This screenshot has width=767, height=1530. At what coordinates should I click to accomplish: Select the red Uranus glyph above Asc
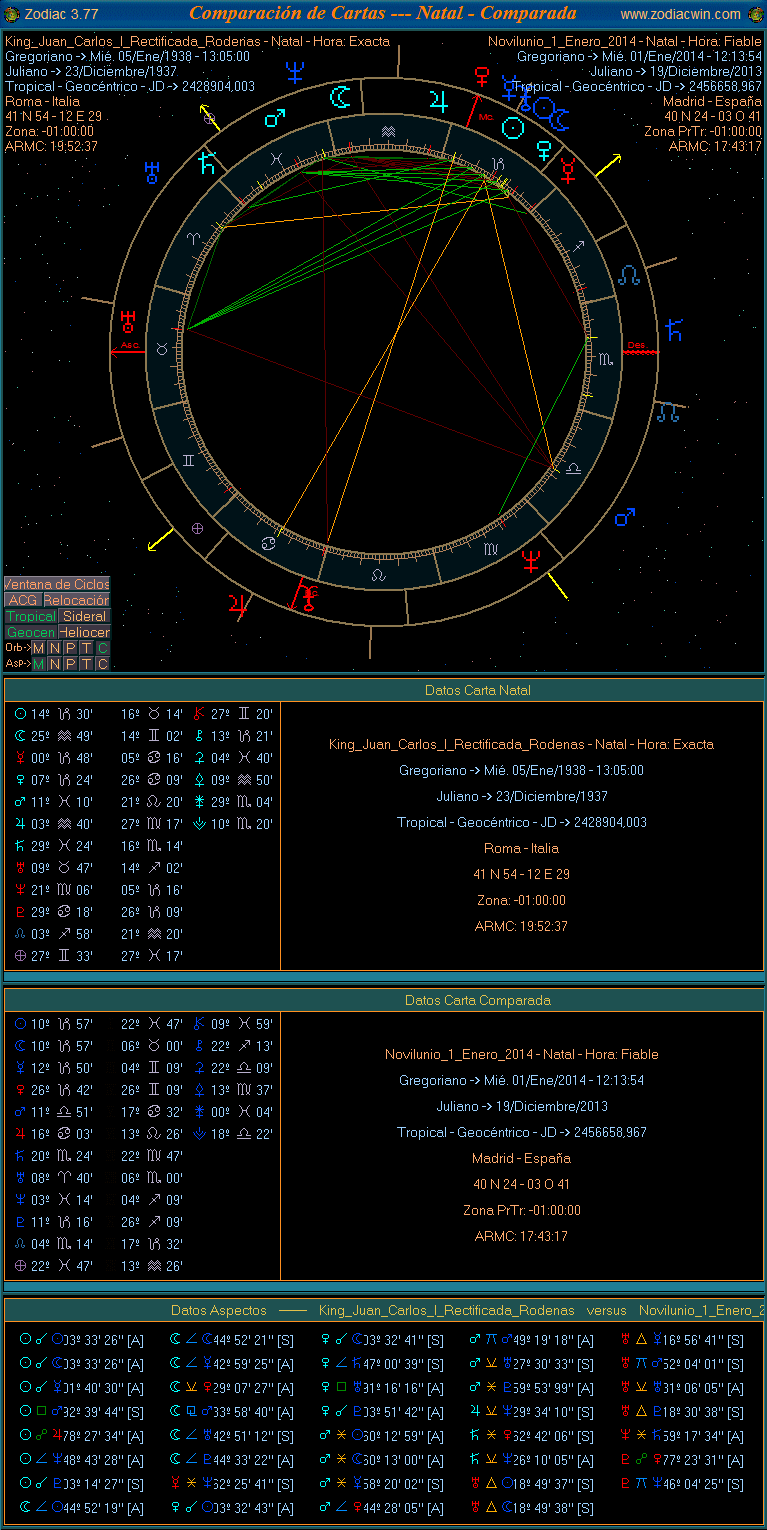(x=128, y=321)
